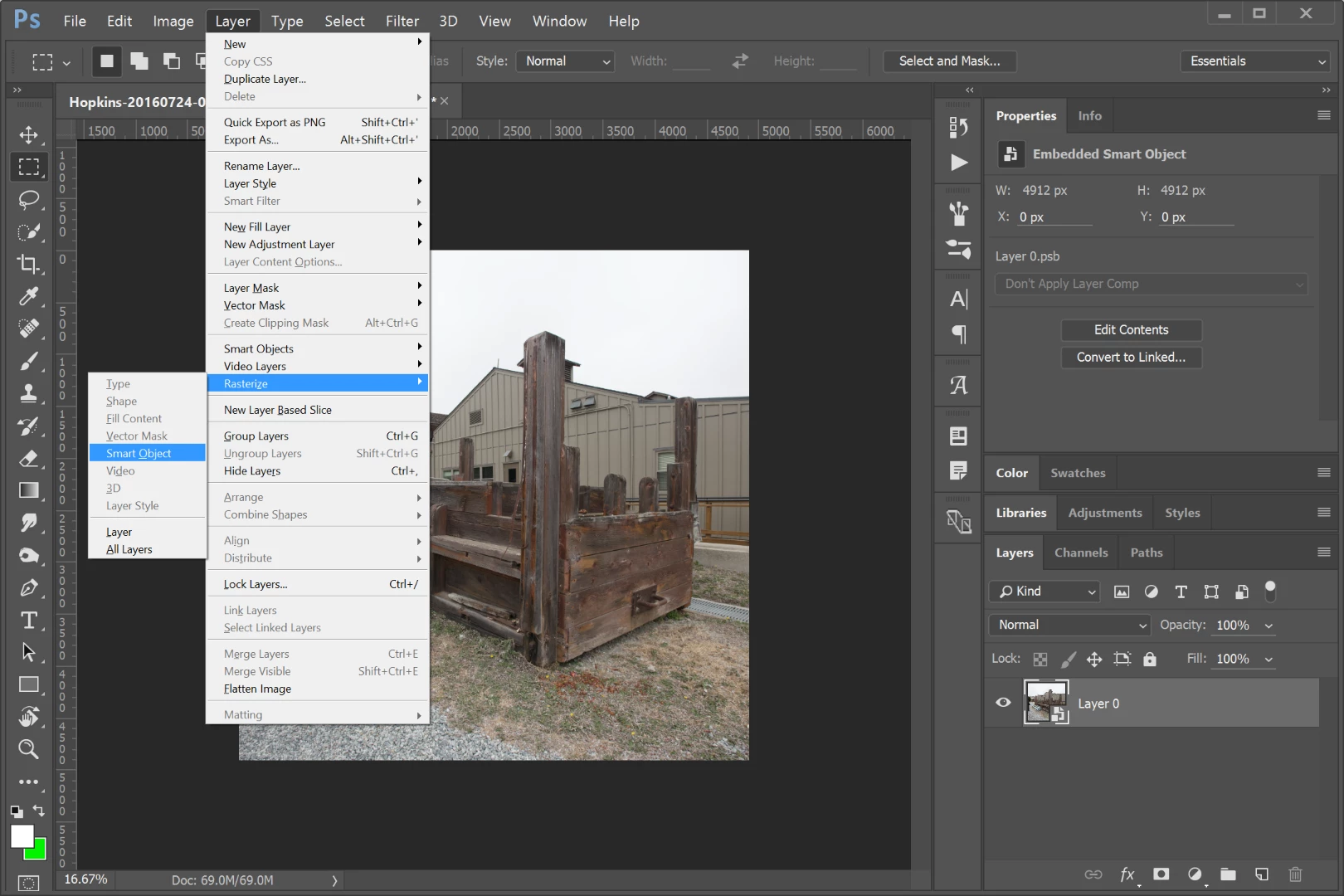Click the fx icon to add a layer style

point(1127,874)
